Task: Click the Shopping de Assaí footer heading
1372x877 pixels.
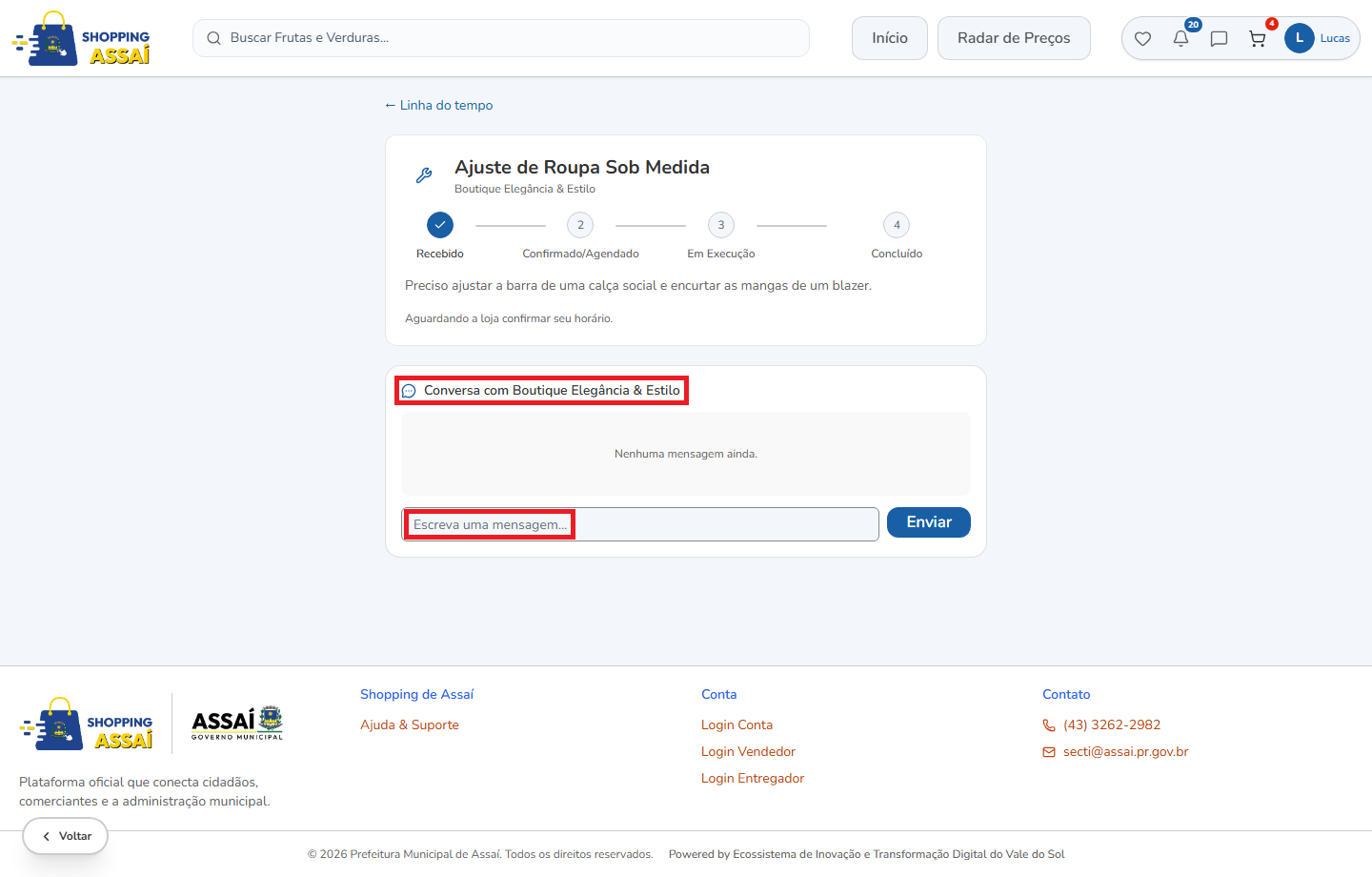Action: [x=417, y=695]
